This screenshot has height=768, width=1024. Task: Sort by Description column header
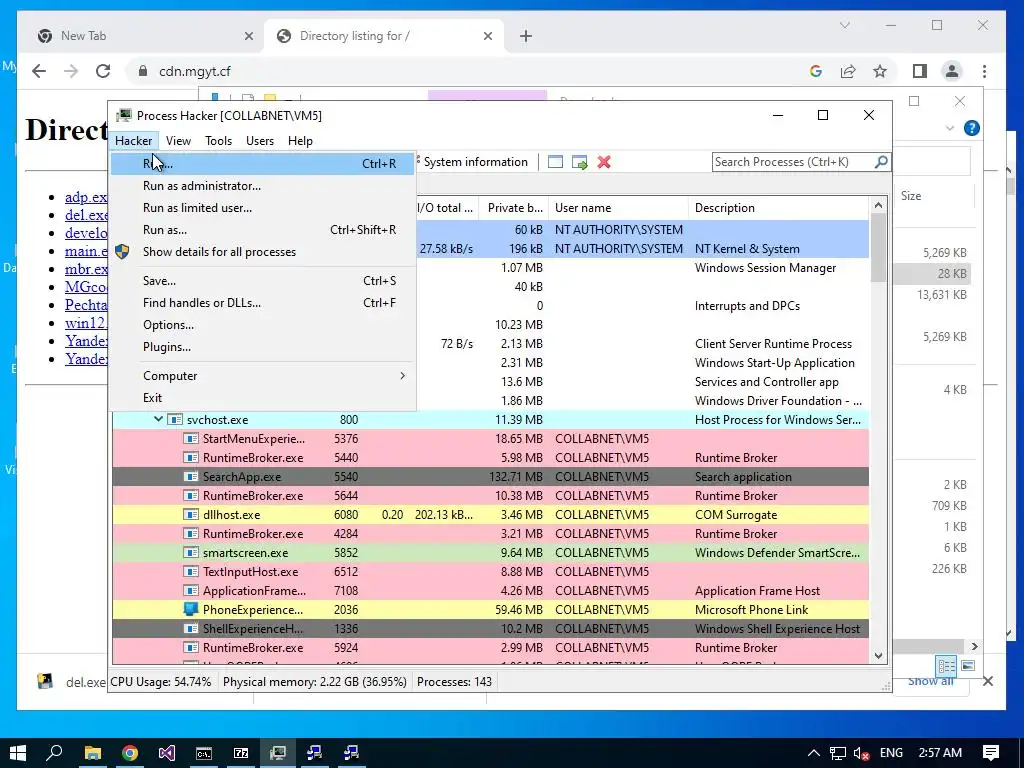point(778,208)
